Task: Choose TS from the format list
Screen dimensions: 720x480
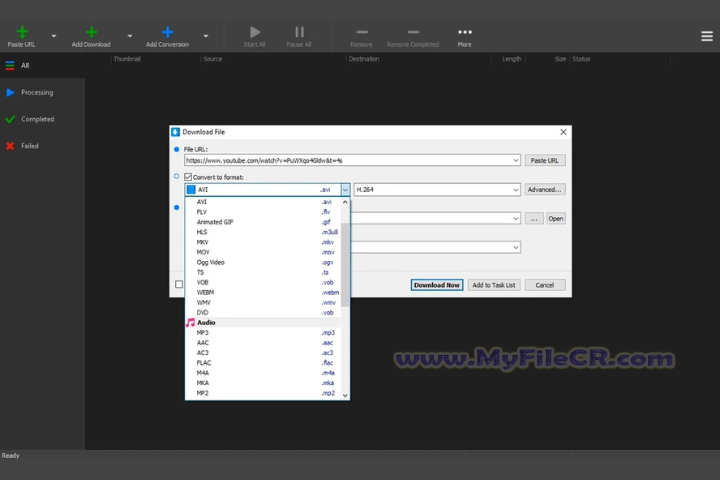Action: pos(263,273)
